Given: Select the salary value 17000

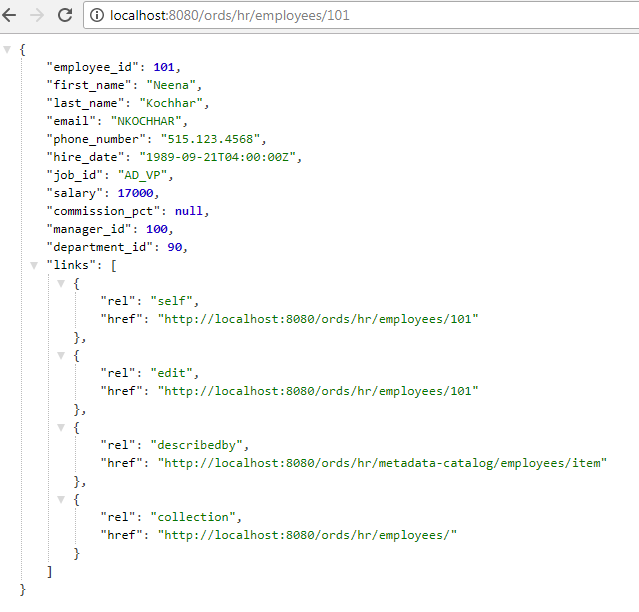Looking at the screenshot, I should (135, 193).
